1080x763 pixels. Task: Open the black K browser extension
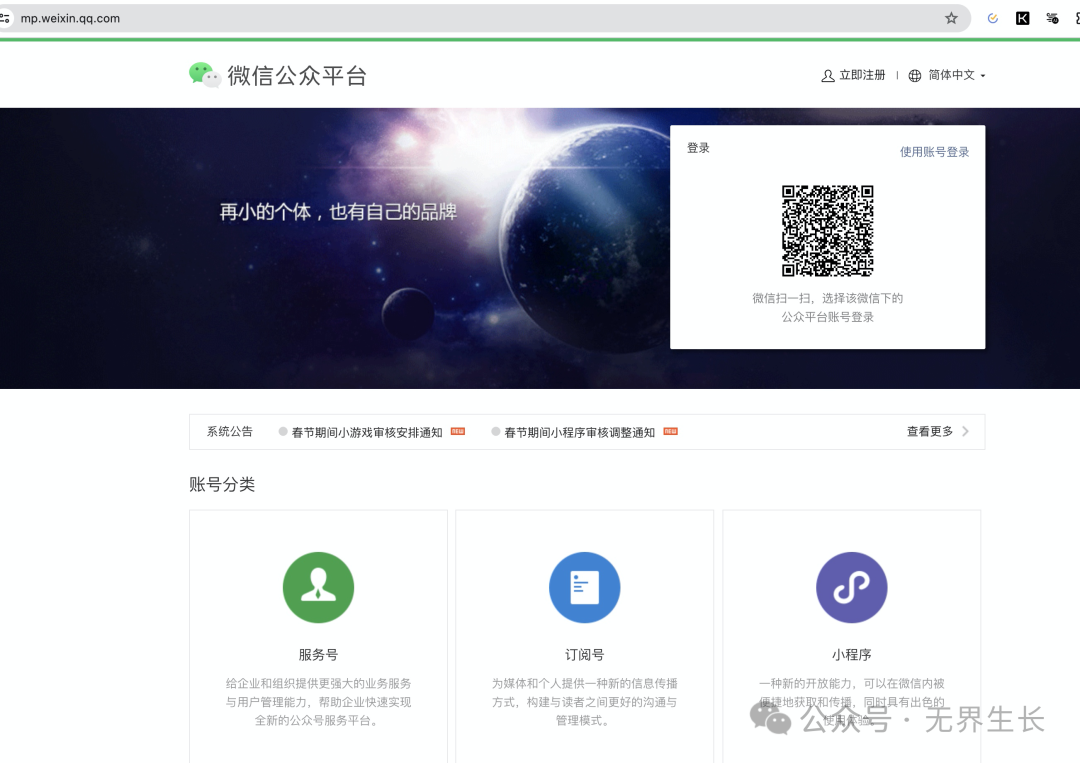click(1023, 19)
